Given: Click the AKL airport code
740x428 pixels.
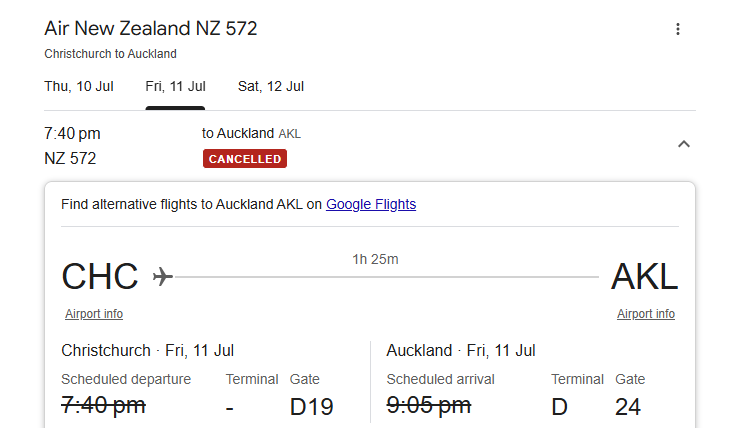Looking at the screenshot, I should (x=645, y=277).
